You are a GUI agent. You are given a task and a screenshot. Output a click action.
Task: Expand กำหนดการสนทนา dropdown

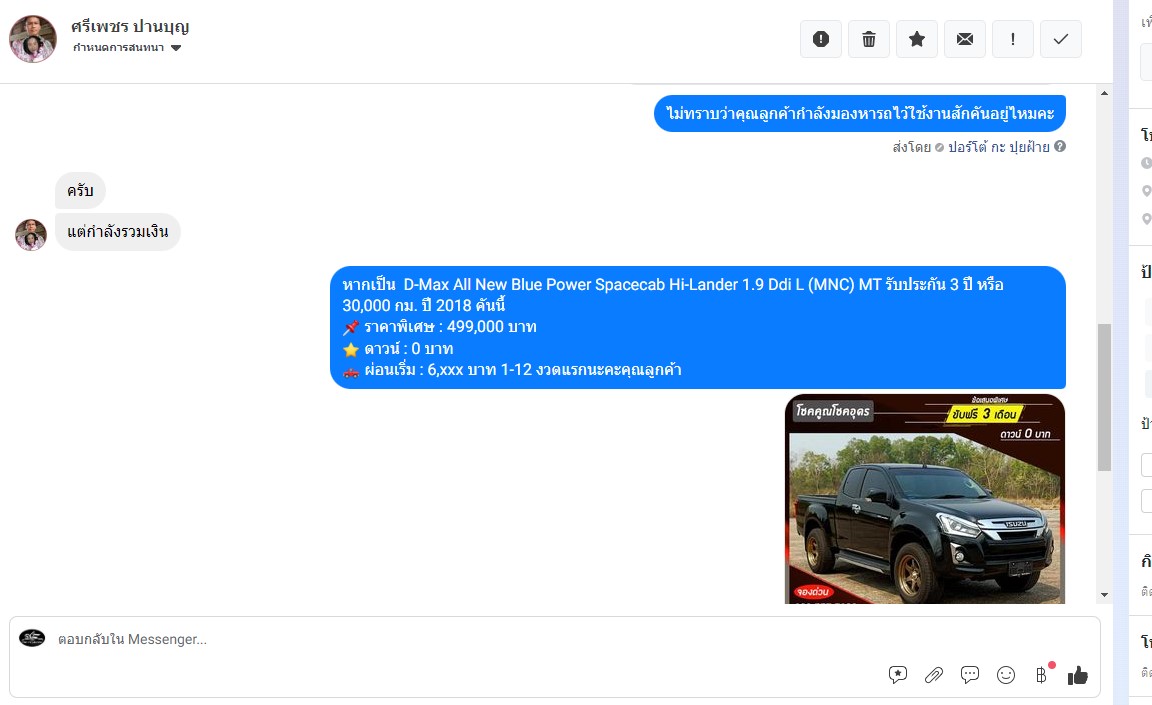(x=127, y=48)
